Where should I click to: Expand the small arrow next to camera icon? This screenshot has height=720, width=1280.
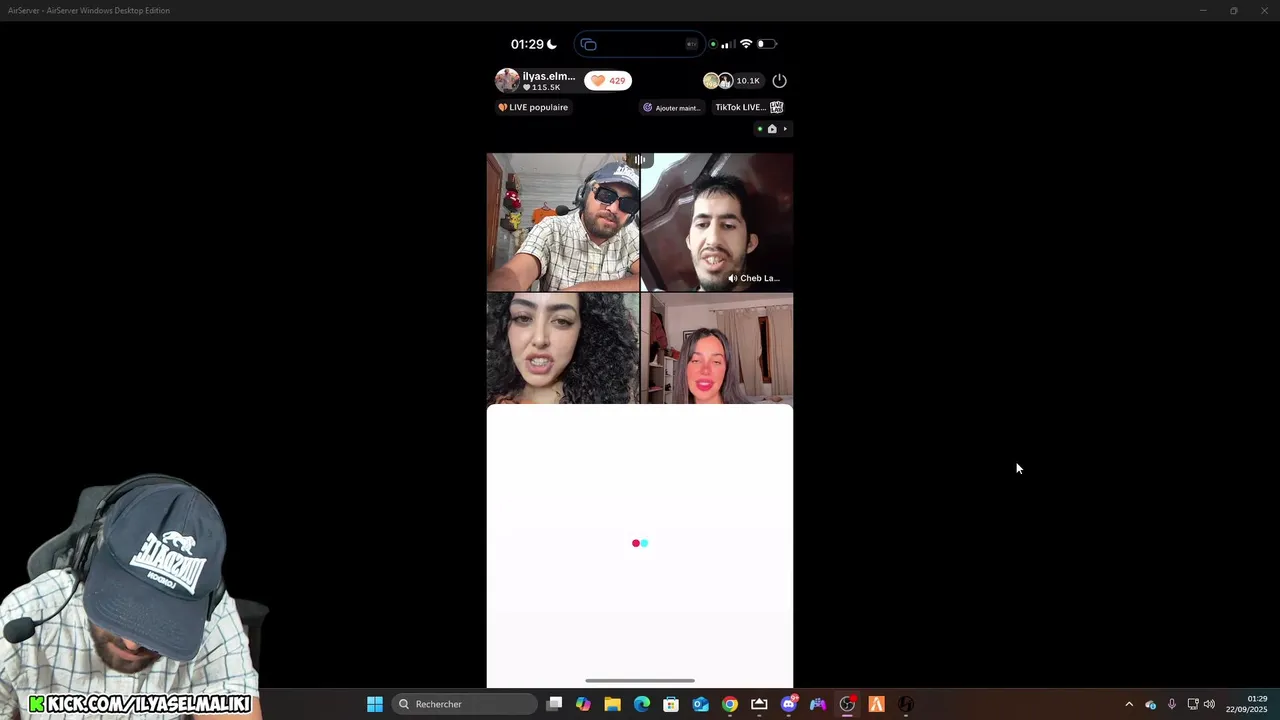785,129
